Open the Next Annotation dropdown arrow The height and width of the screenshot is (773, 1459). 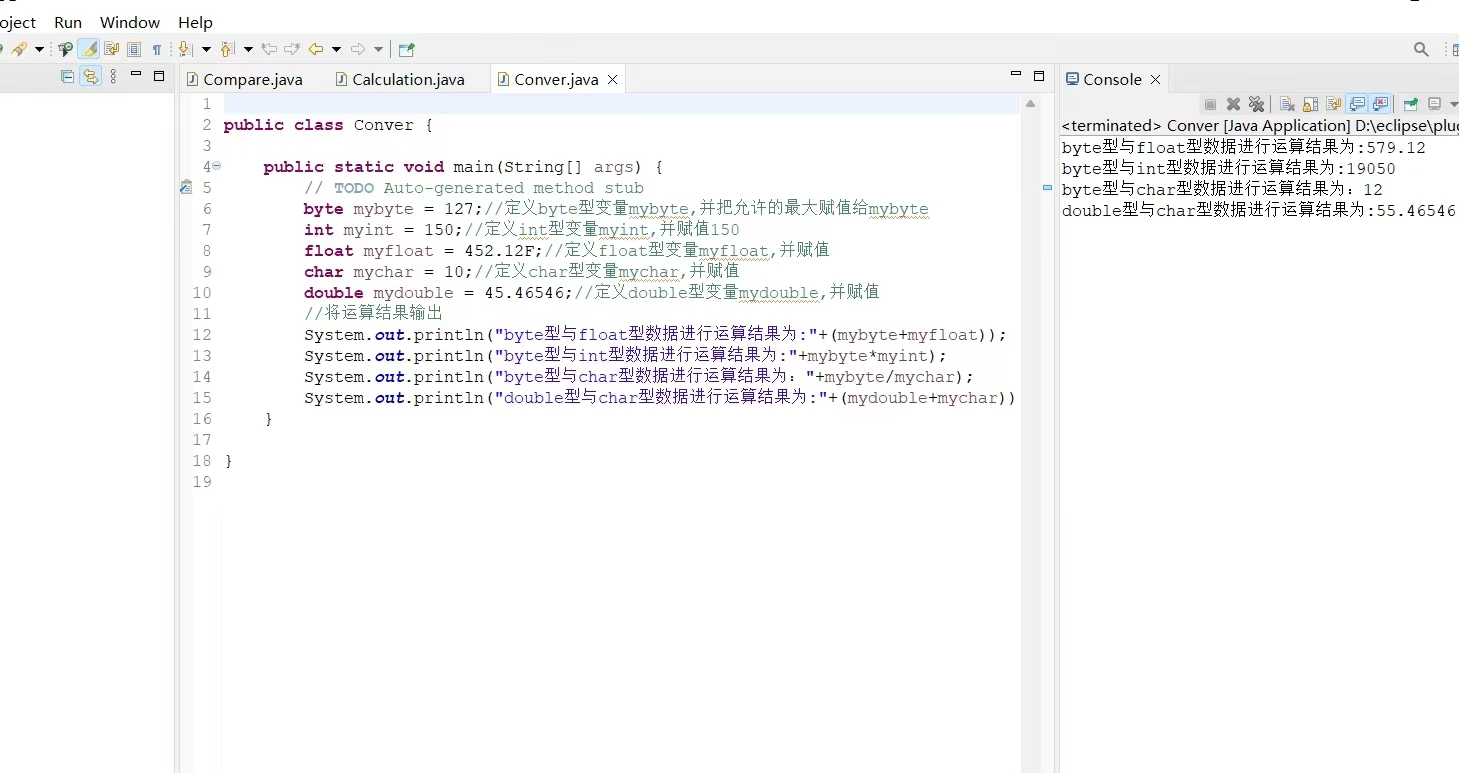coord(206,49)
